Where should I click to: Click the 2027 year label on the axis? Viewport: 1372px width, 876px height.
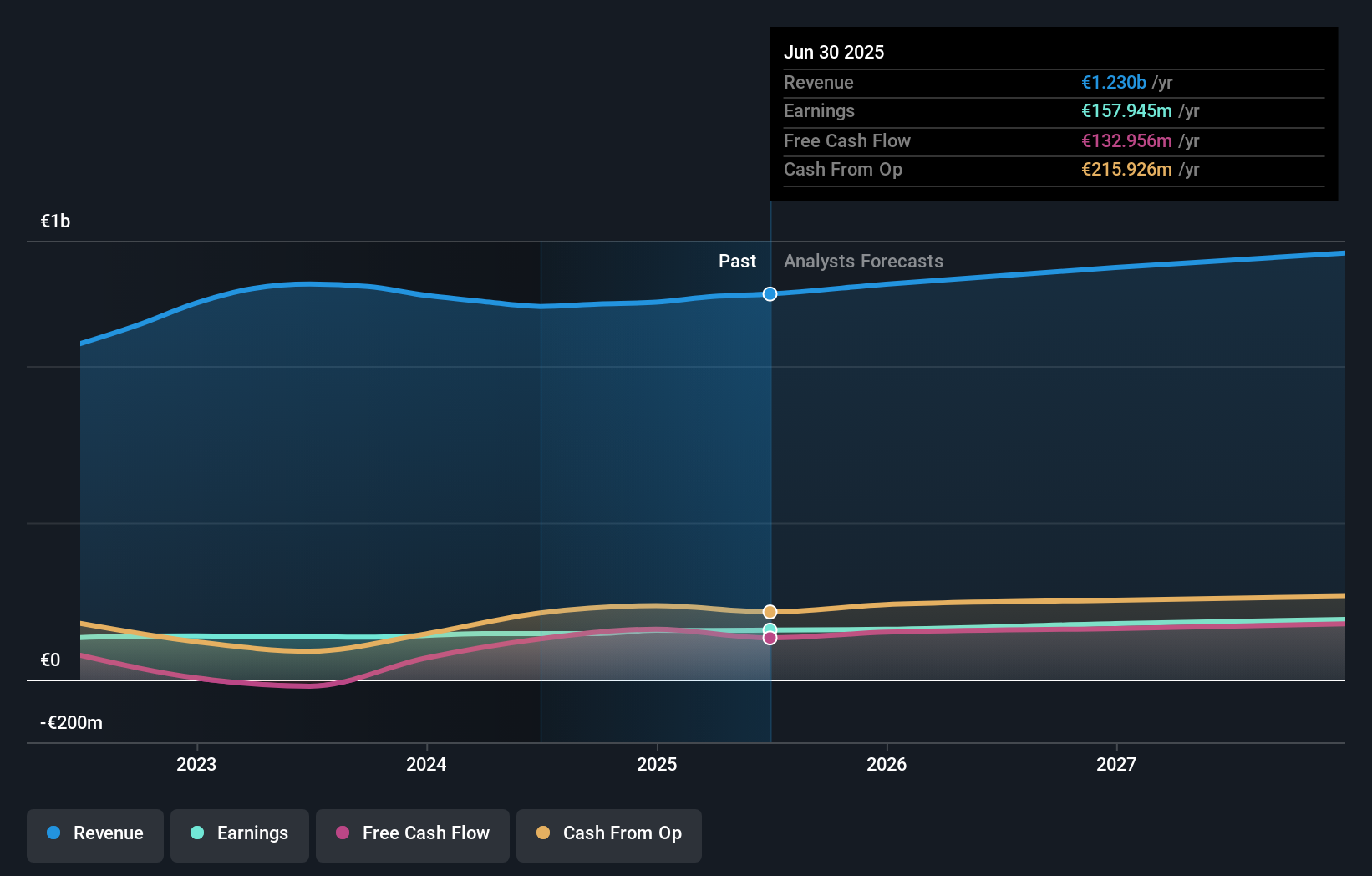[x=1117, y=763]
